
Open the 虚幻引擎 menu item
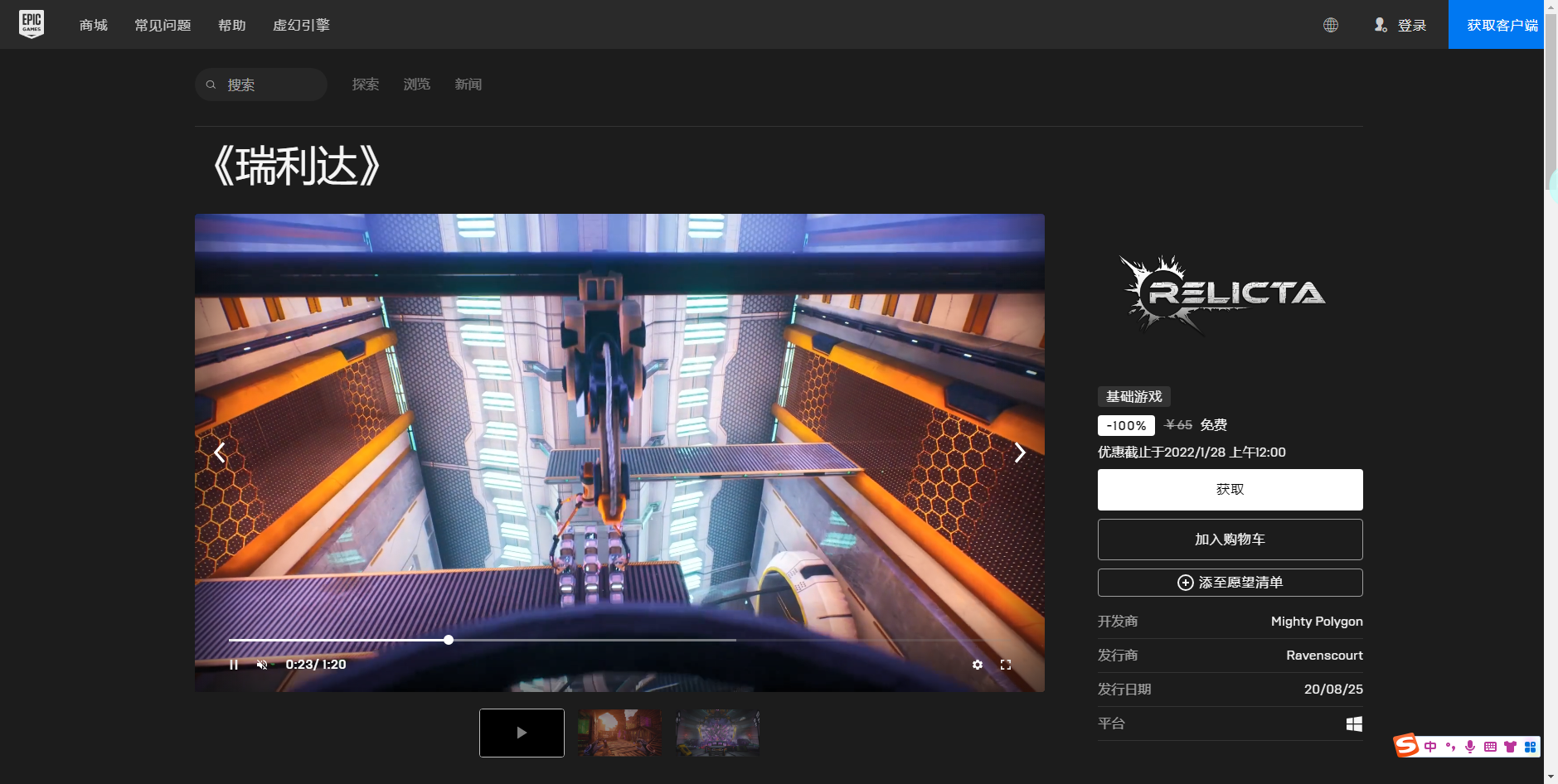point(301,25)
